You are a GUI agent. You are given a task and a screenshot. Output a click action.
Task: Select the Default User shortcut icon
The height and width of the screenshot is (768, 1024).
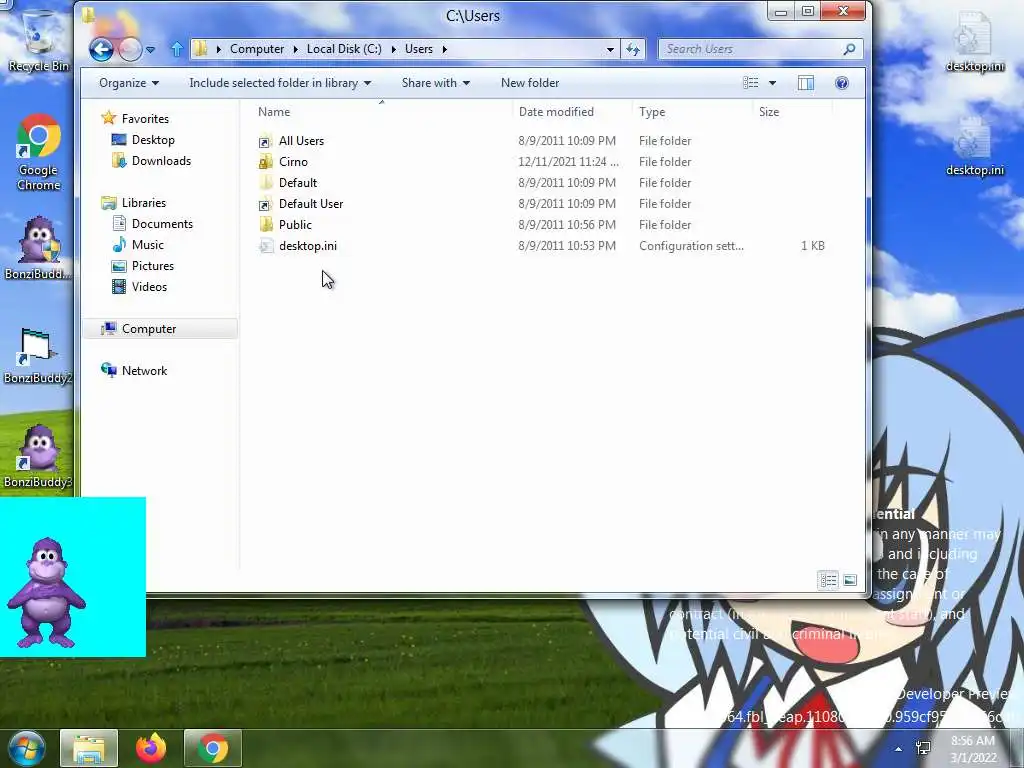[265, 204]
